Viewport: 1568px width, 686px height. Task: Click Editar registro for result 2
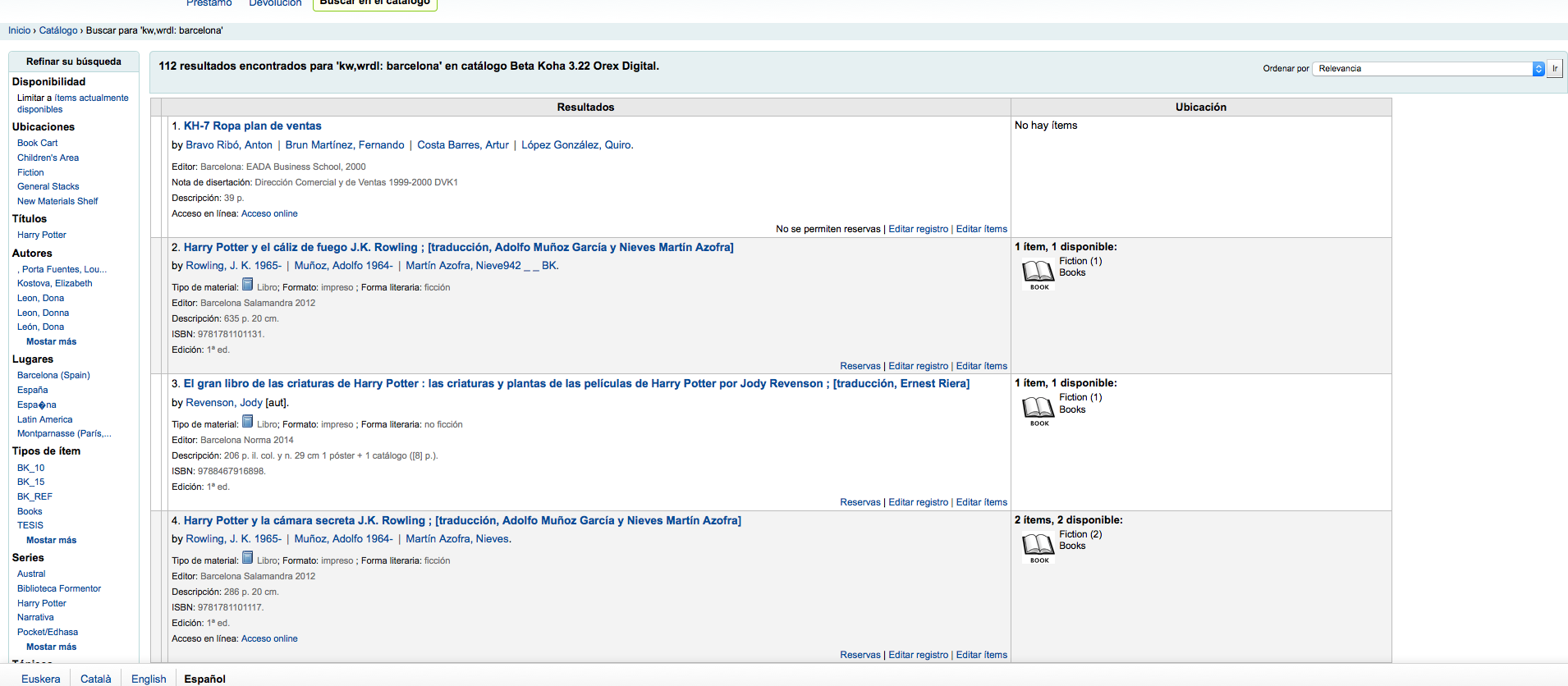(x=918, y=366)
